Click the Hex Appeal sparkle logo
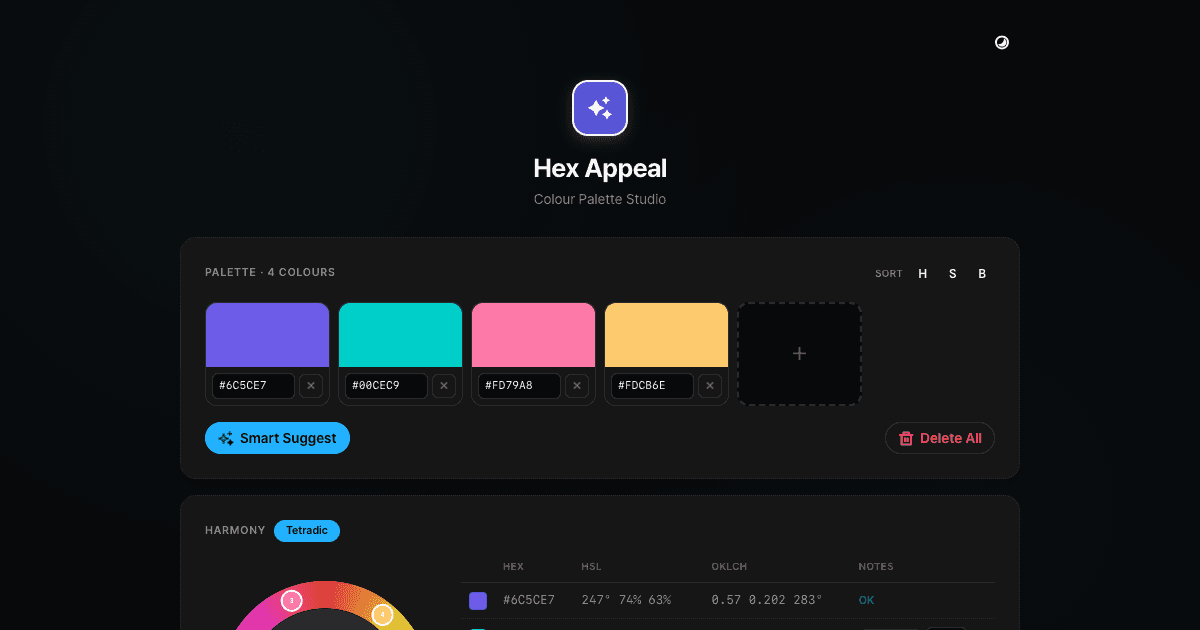Screen dimensions: 1200x630 [600, 108]
